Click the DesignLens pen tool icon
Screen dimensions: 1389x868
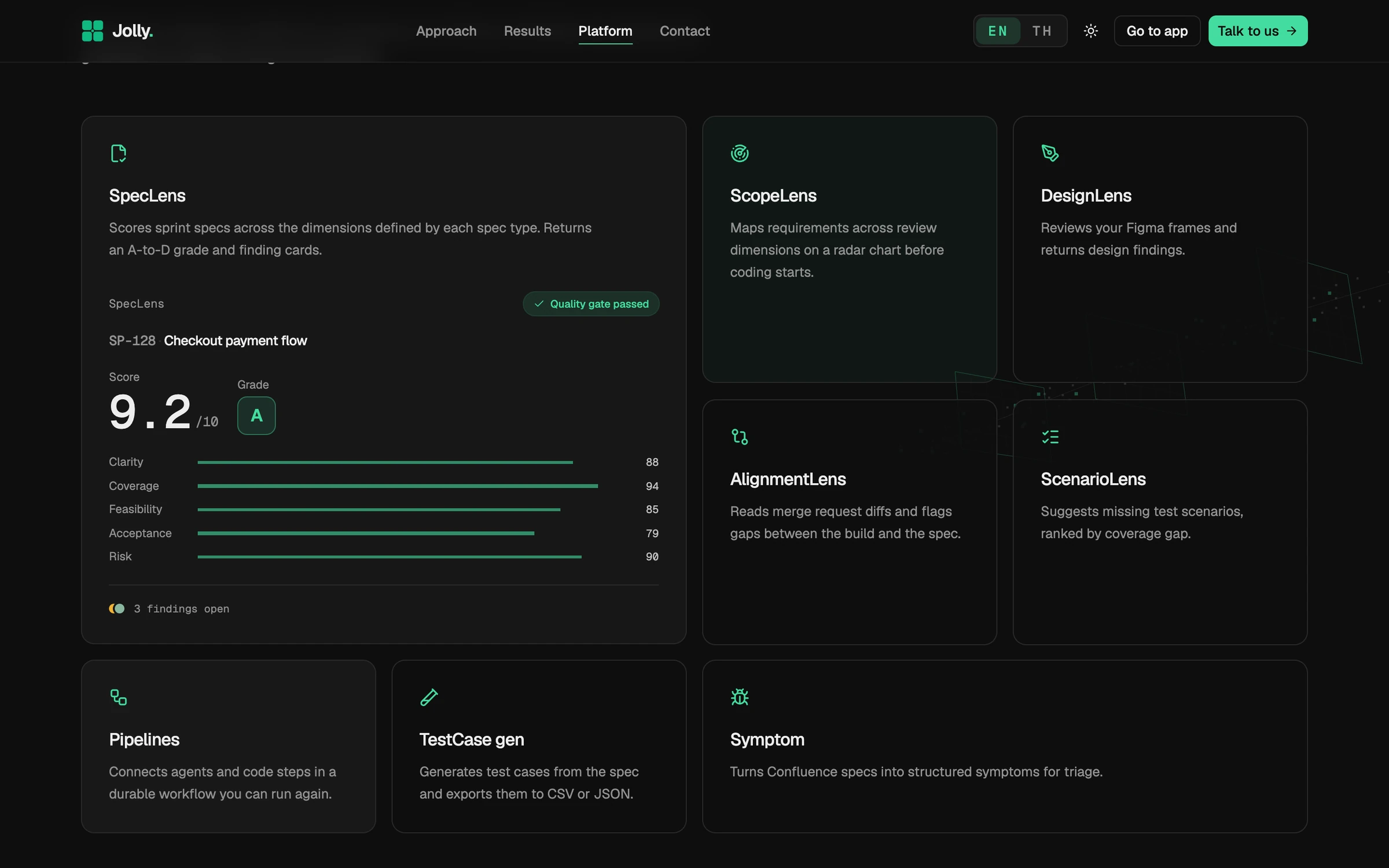1050,153
